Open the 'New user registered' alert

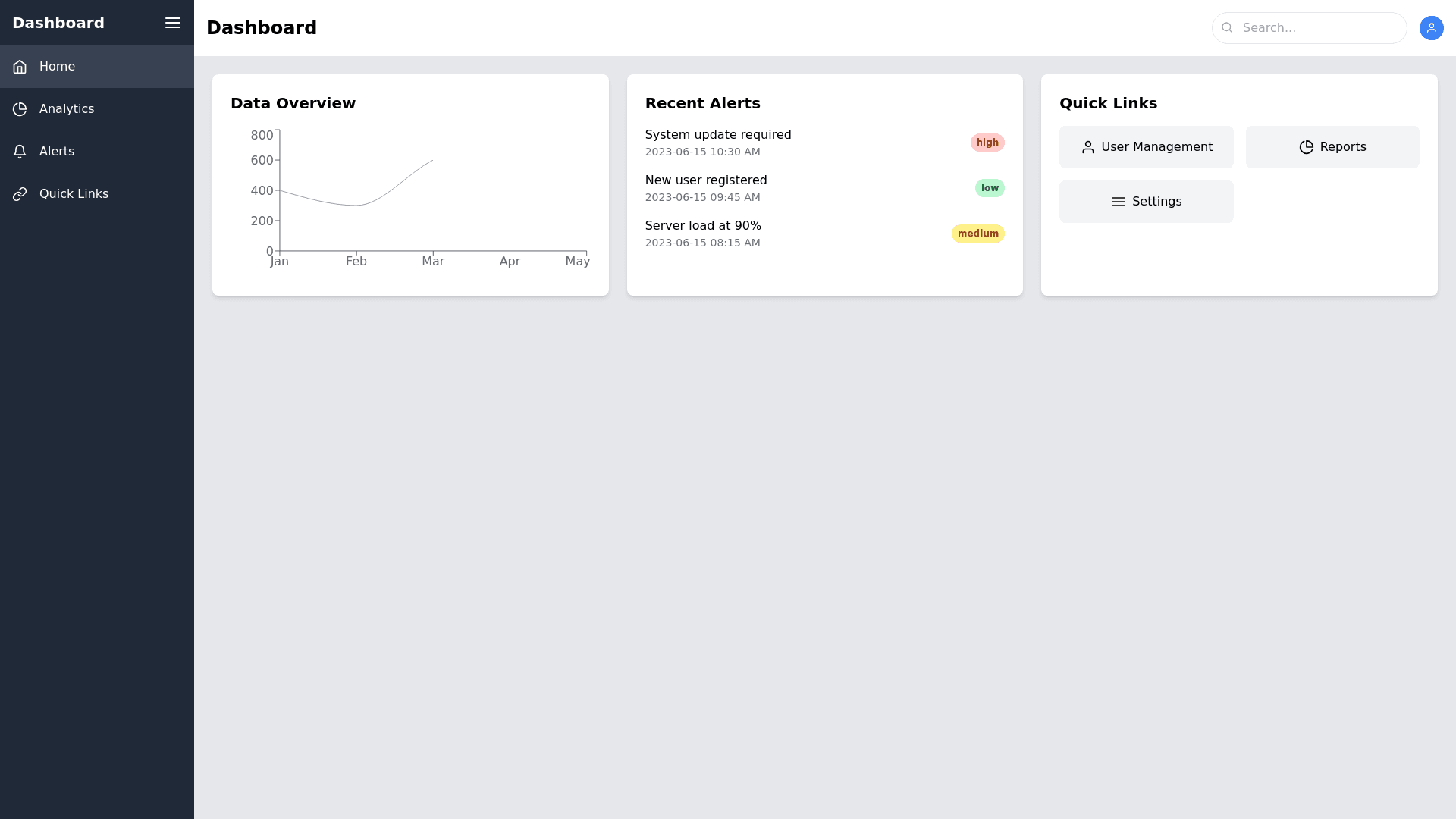(x=705, y=180)
